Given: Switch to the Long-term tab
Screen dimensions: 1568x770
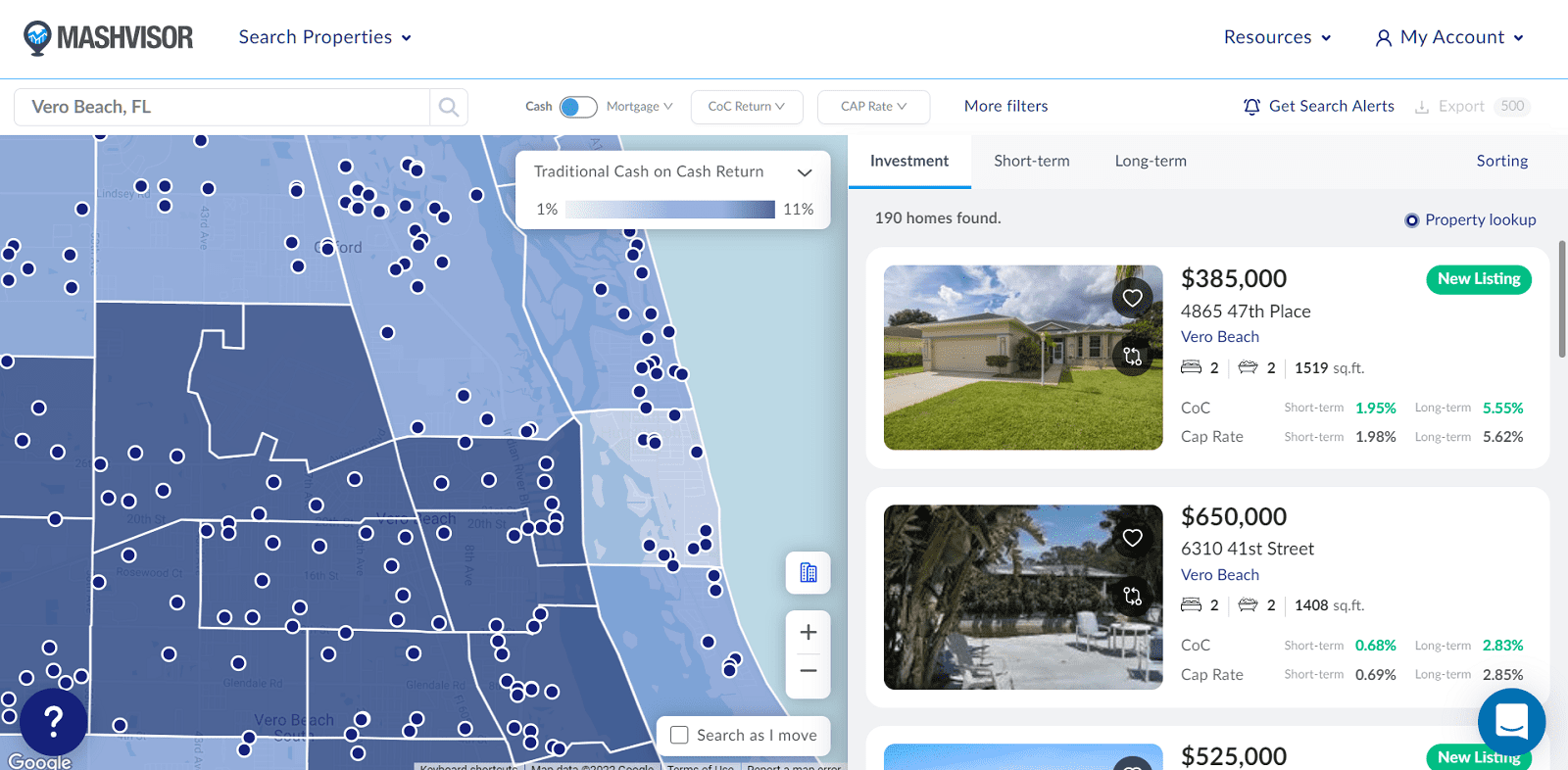Looking at the screenshot, I should pos(1151,161).
